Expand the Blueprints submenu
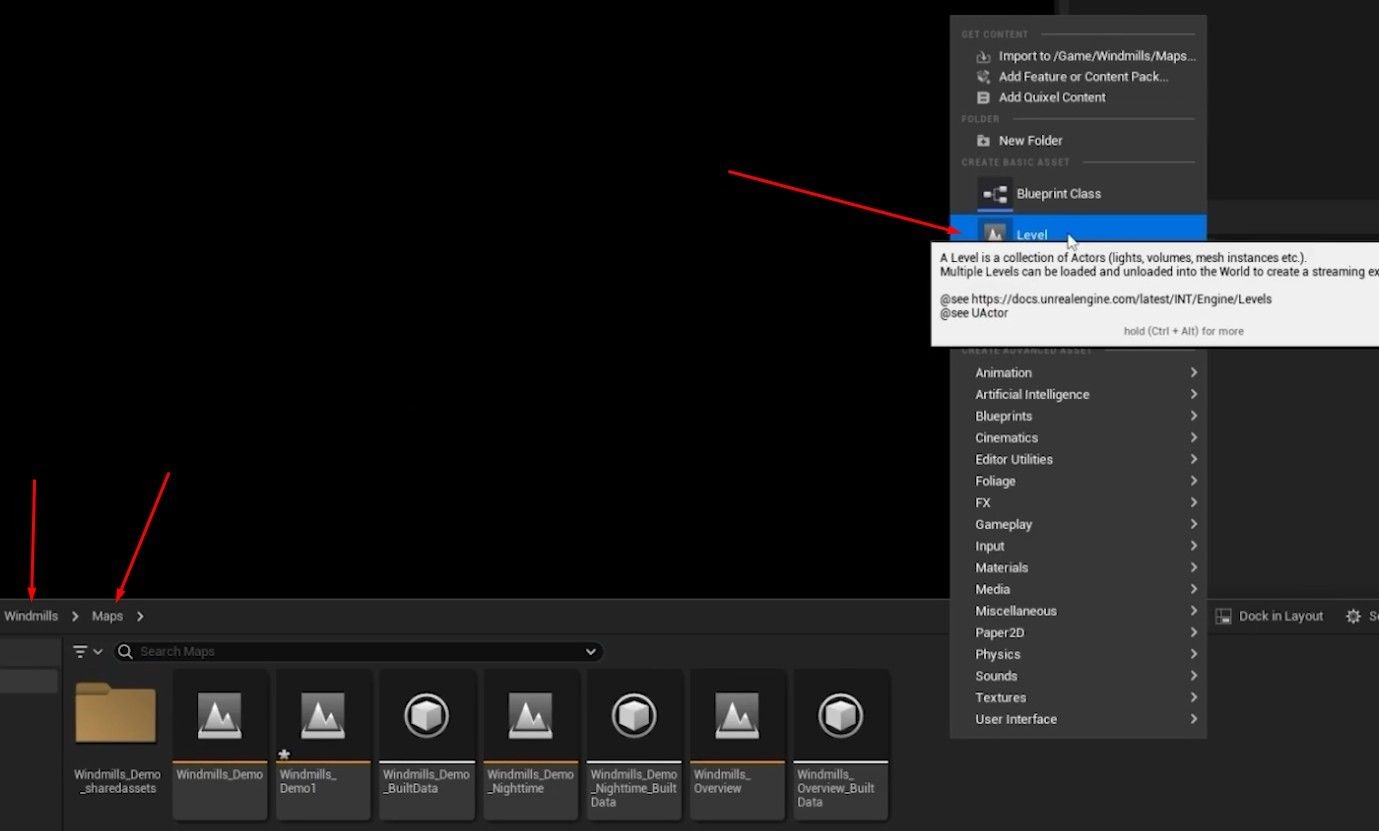Screen dimensions: 1379x831 (1078, 417)
